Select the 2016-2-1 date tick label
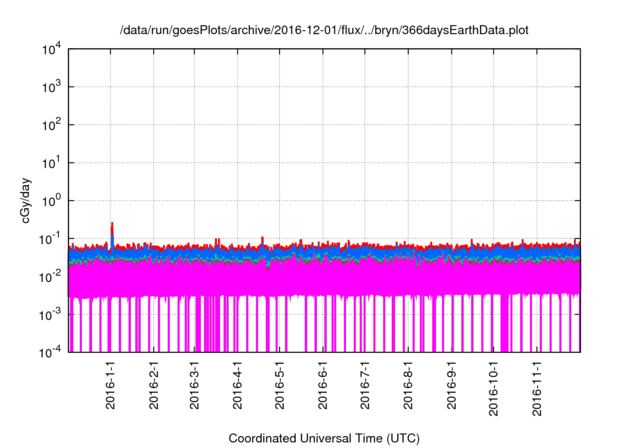The width and height of the screenshot is (640, 448). [154, 387]
